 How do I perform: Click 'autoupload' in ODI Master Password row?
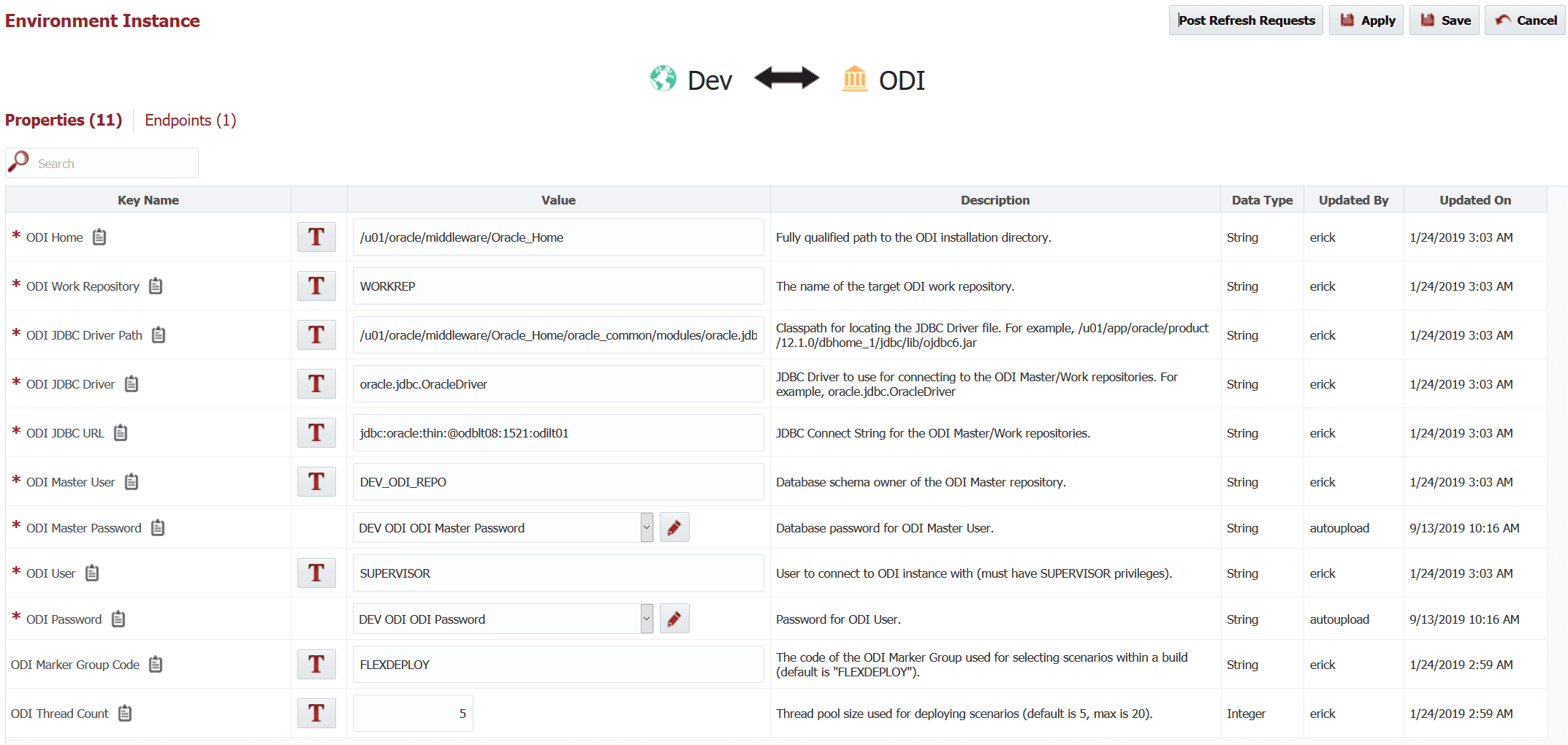point(1339,528)
